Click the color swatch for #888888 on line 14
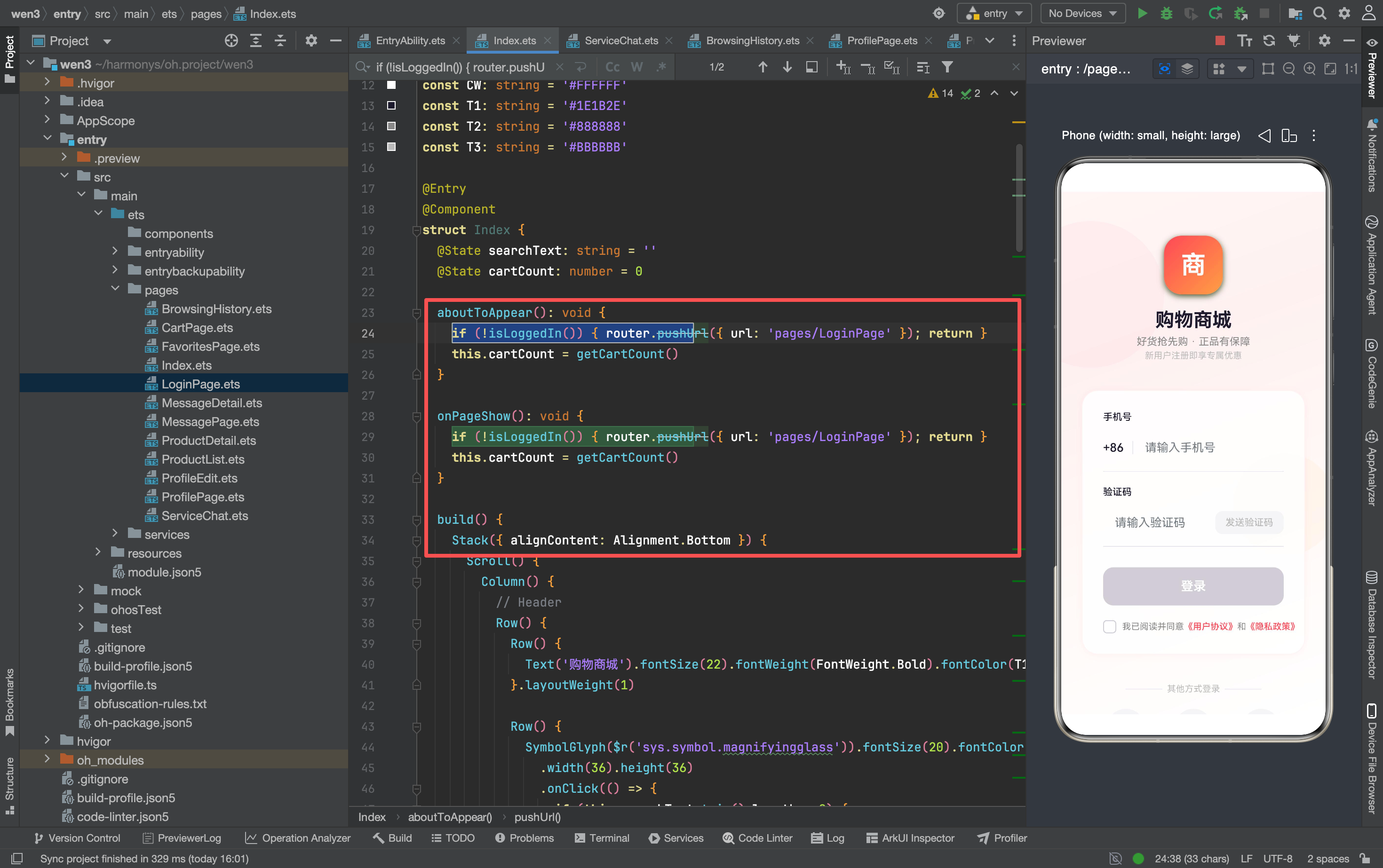The image size is (1383, 868). (x=391, y=126)
